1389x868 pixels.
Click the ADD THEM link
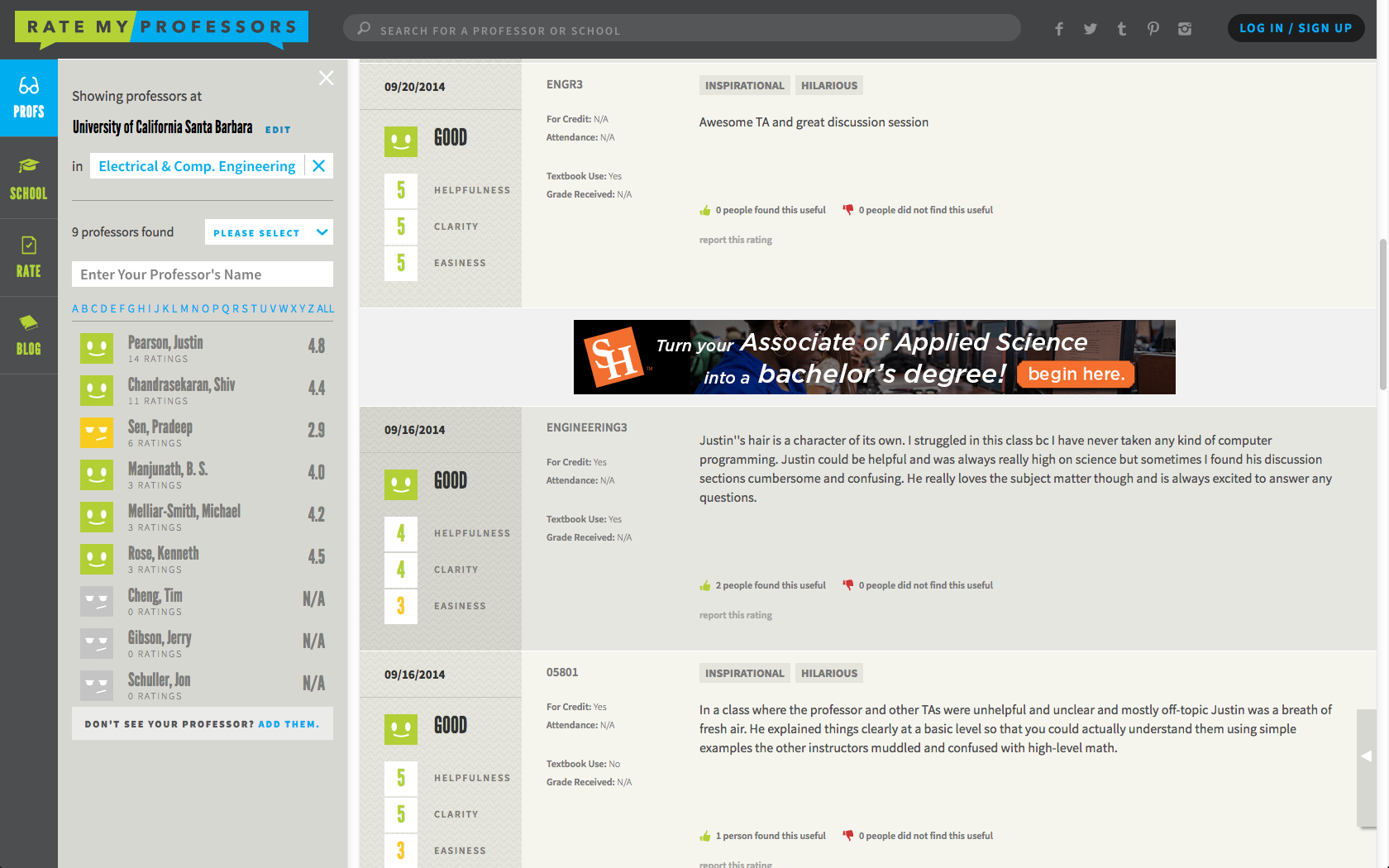[x=289, y=724]
